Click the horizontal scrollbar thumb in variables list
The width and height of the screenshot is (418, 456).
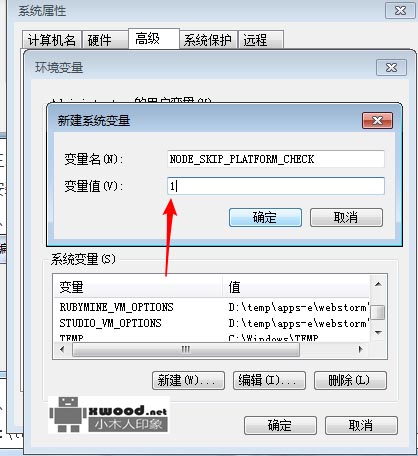(186, 349)
